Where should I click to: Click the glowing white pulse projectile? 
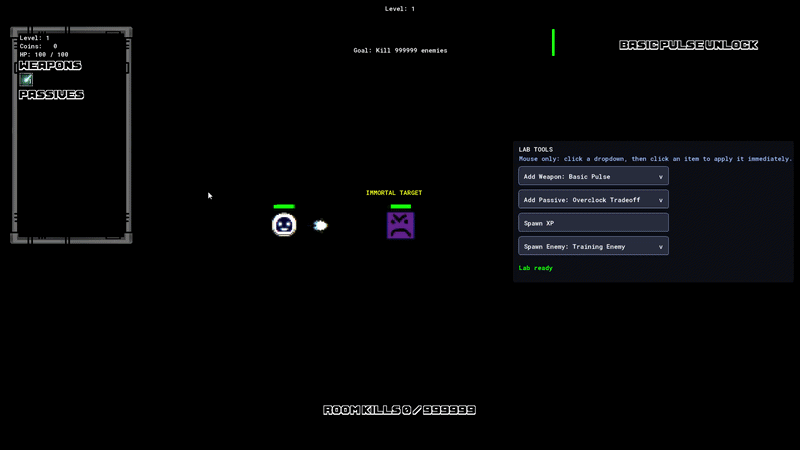coord(320,225)
